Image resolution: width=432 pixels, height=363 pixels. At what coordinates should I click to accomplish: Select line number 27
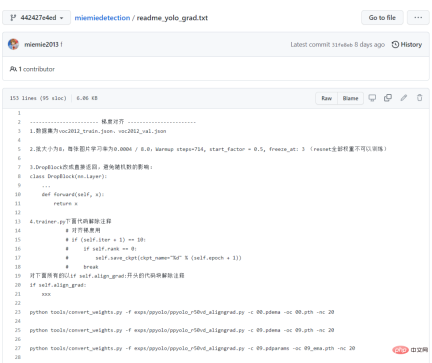pos(18,348)
